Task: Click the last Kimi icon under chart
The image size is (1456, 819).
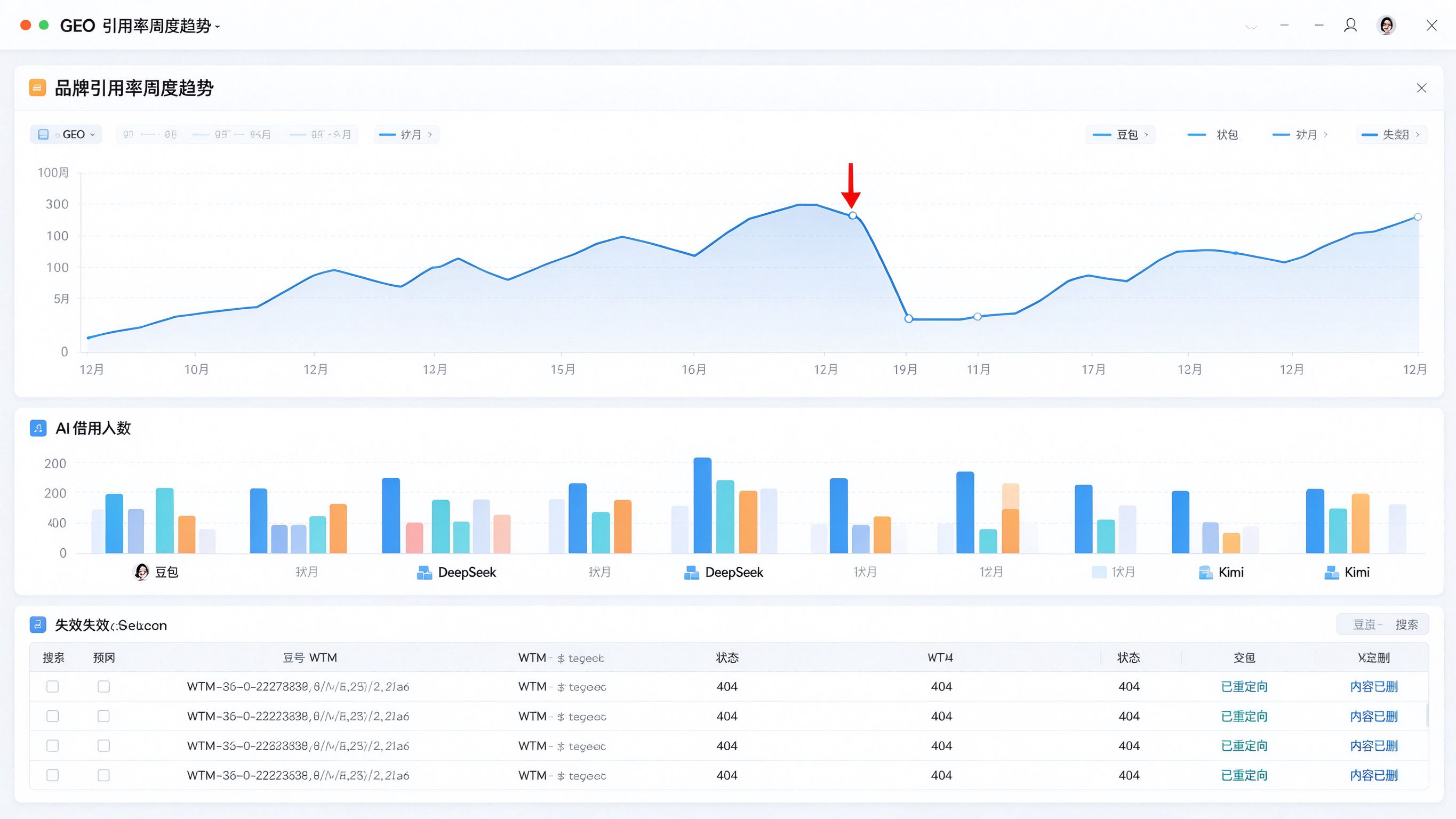Action: coord(1332,573)
